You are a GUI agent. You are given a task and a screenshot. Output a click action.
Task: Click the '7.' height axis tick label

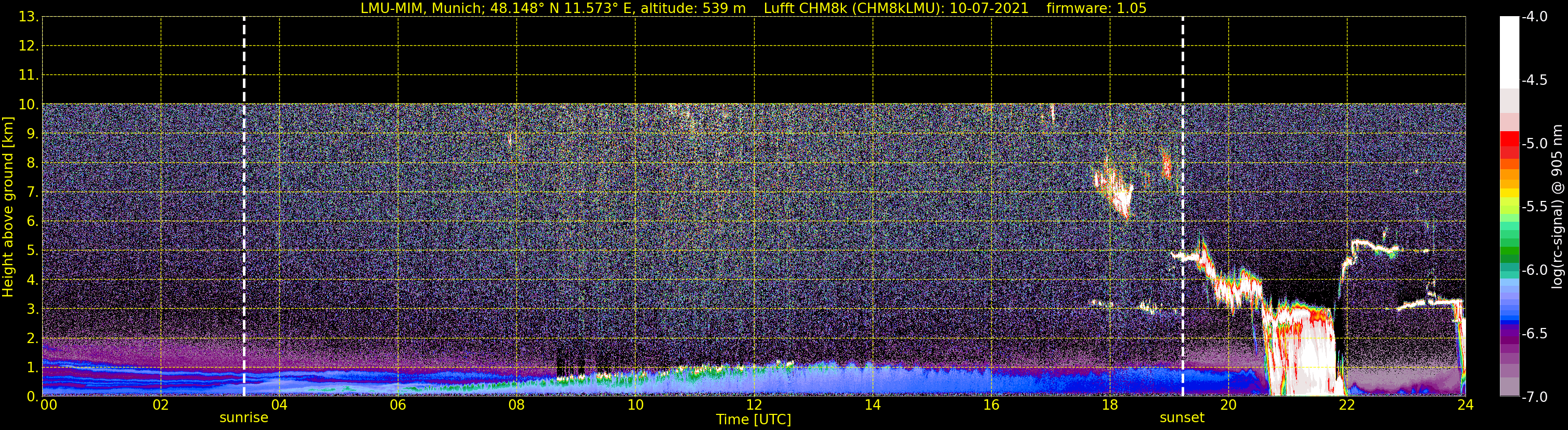coord(32,193)
